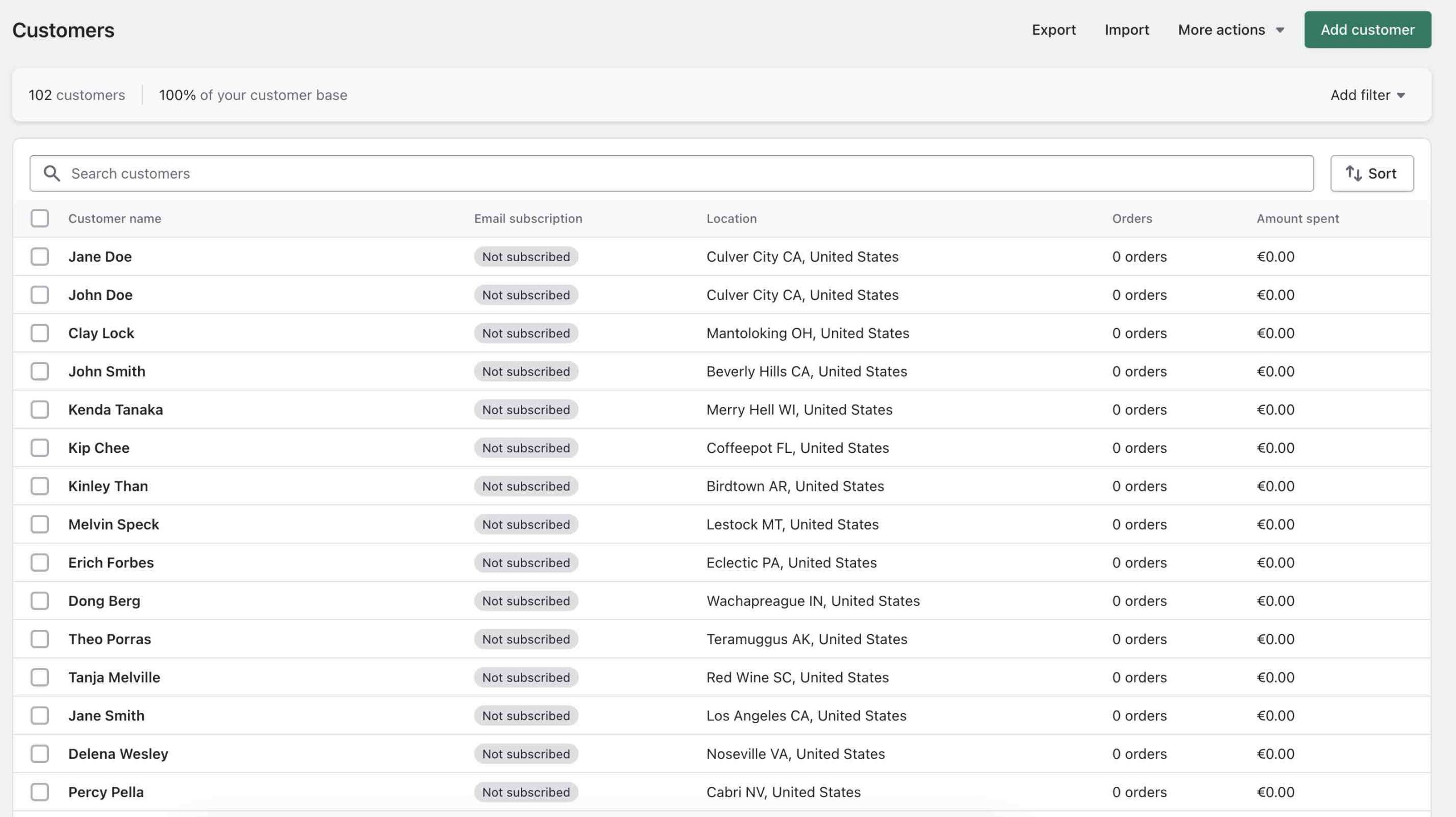The height and width of the screenshot is (817, 1456).
Task: Click Clay Lock's Not subscribed badge
Action: click(x=526, y=333)
